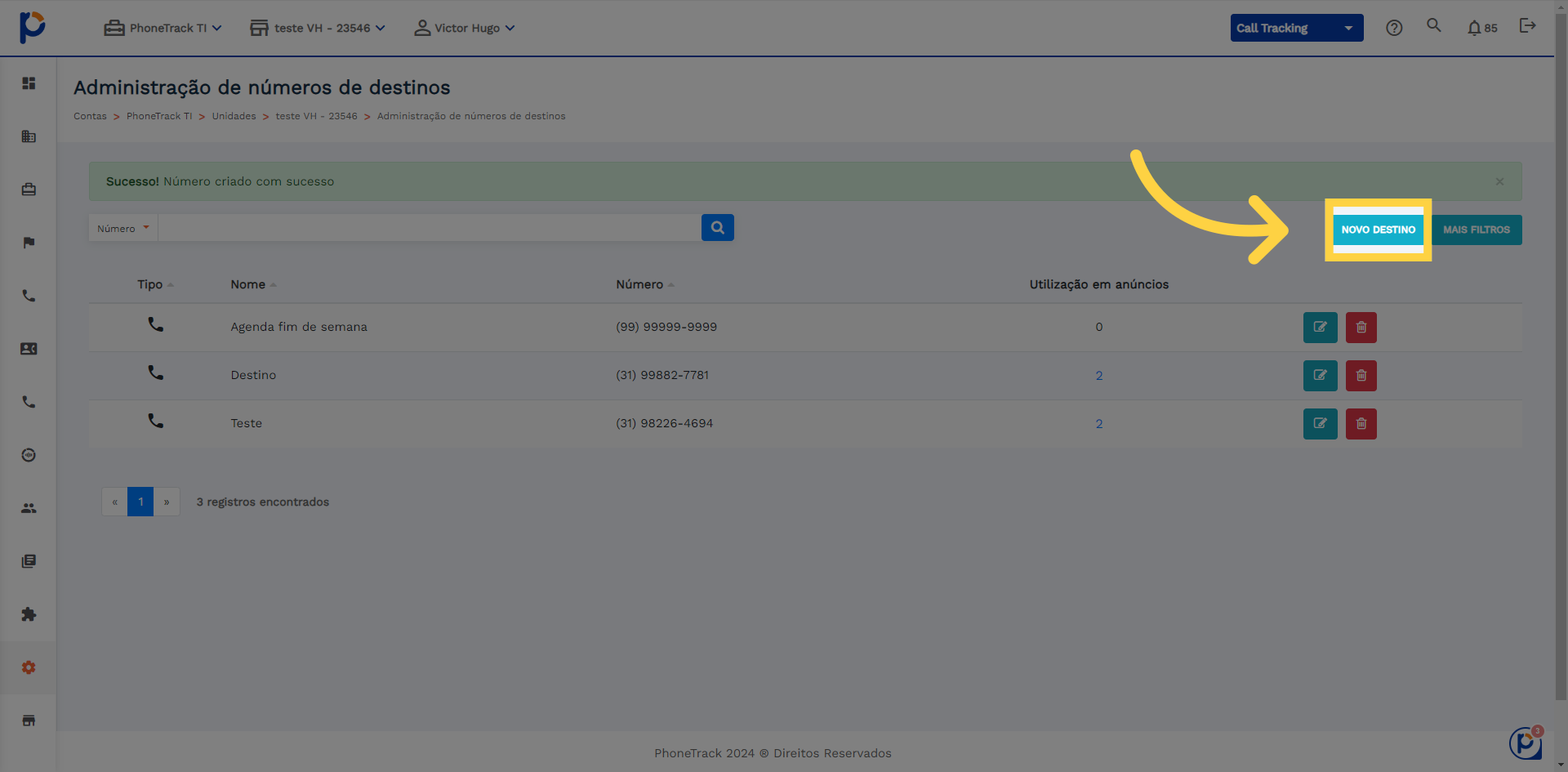Click Utilização em anúncios column header
Viewport: 1568px width, 772px height.
click(1098, 284)
